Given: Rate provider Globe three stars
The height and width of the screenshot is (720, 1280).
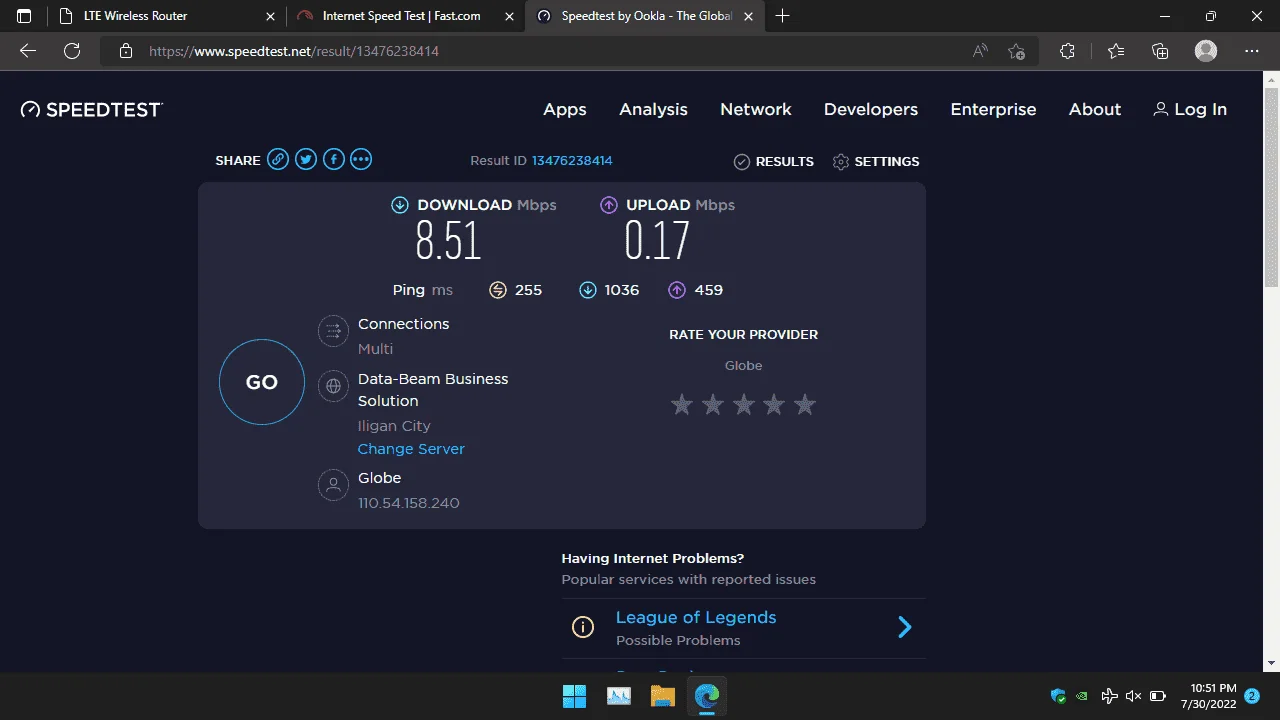Looking at the screenshot, I should click(743, 404).
